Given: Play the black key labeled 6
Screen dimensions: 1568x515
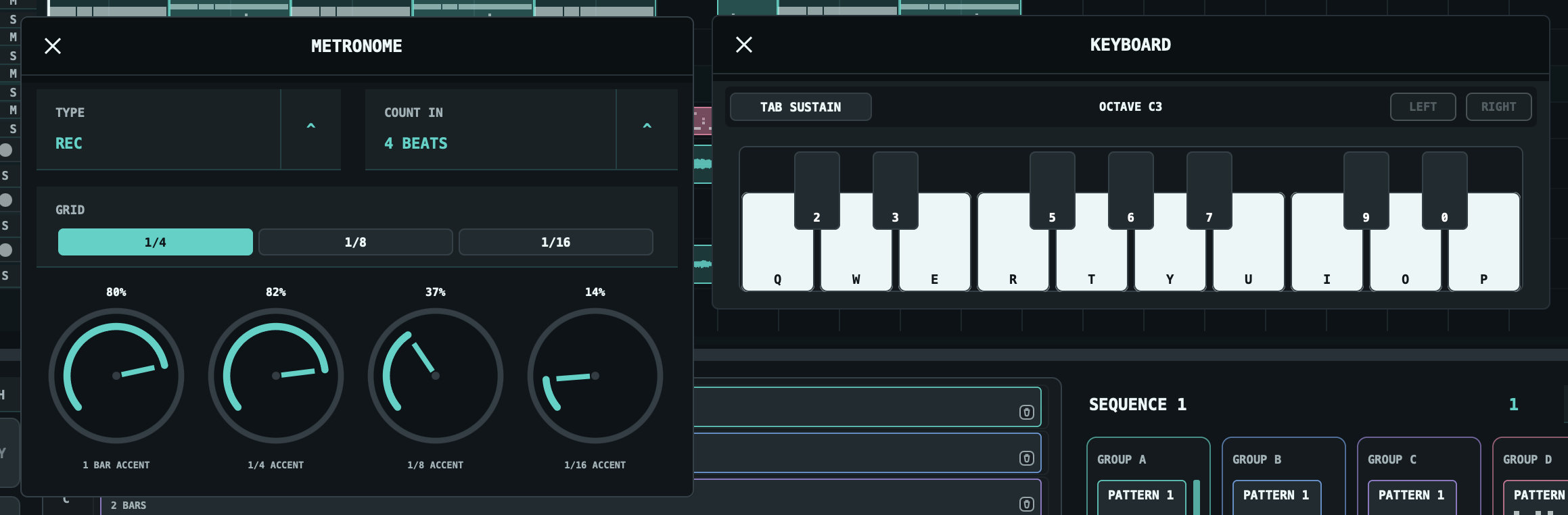Looking at the screenshot, I should 1131,191.
